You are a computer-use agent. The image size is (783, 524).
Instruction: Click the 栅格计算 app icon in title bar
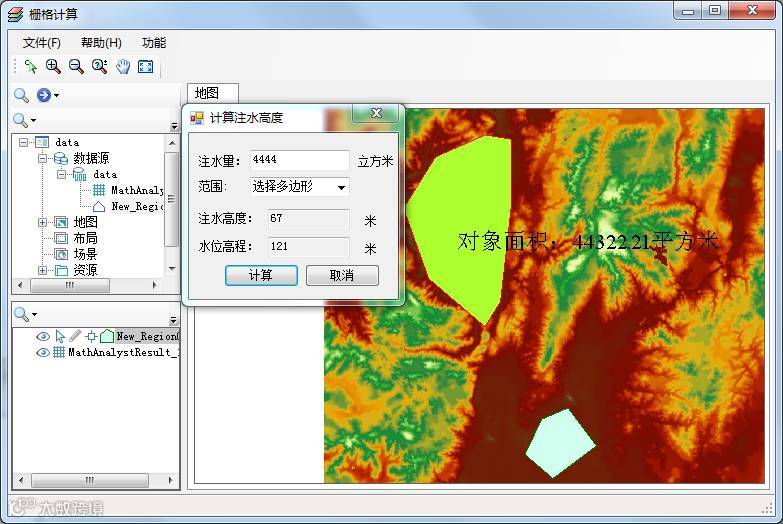(x=15, y=14)
